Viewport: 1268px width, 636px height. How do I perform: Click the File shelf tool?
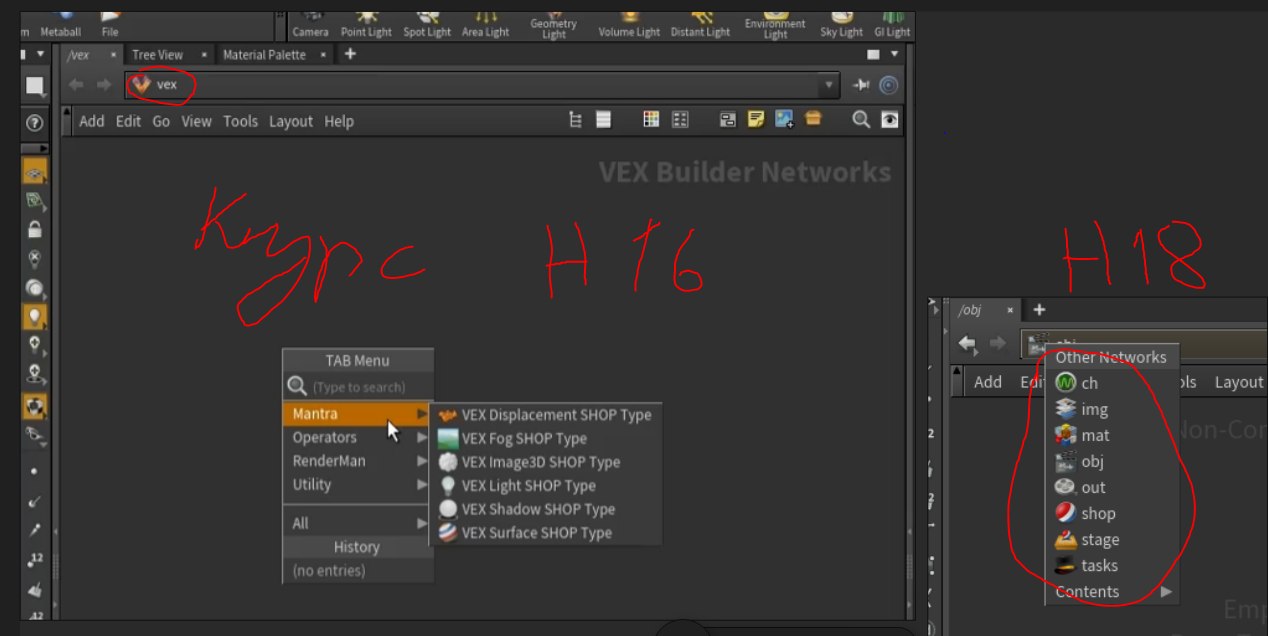pos(110,24)
